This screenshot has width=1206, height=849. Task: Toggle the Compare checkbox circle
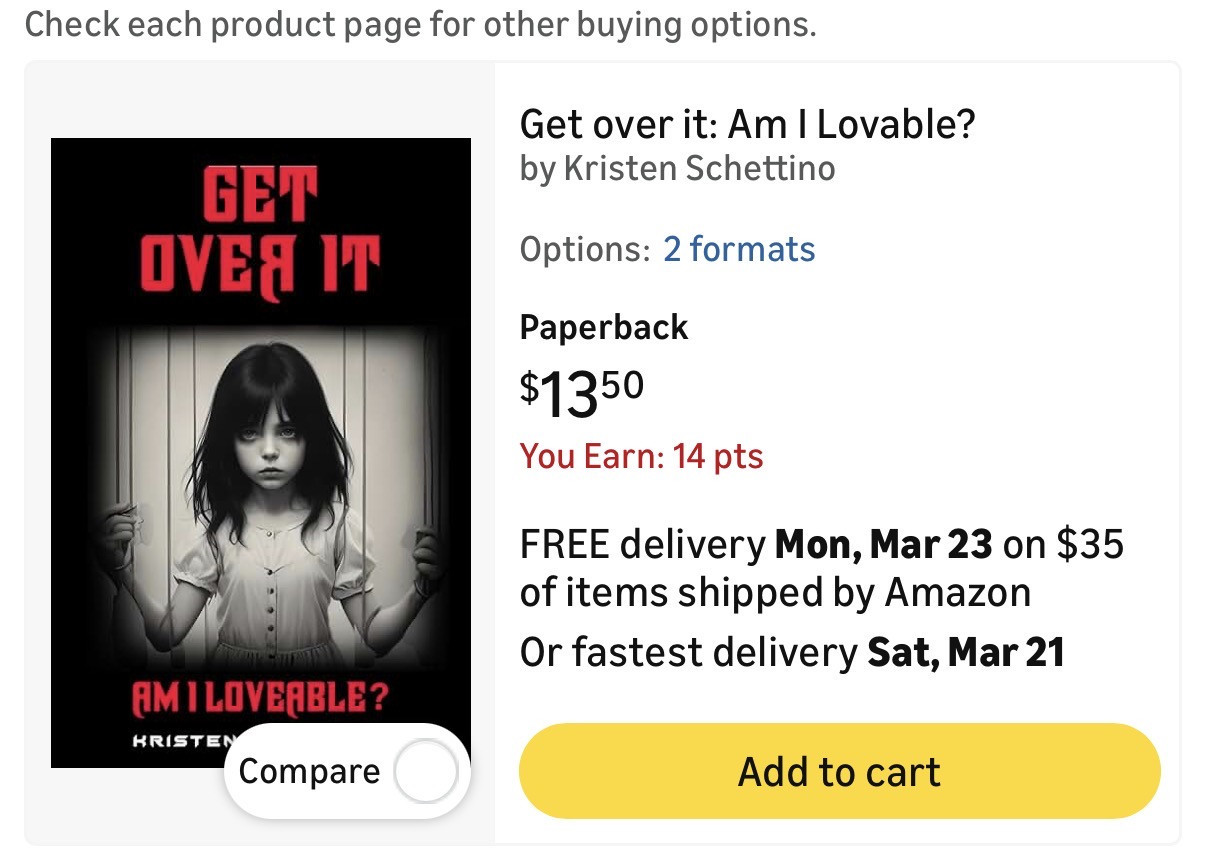pyautogui.click(x=427, y=772)
